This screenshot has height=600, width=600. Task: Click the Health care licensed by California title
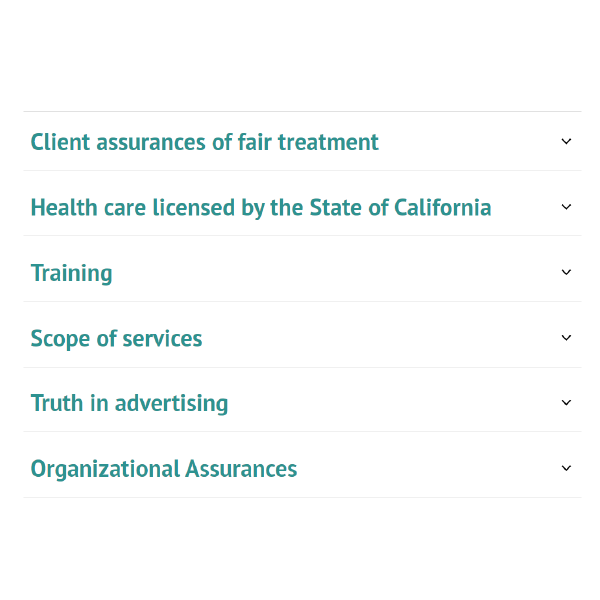point(260,208)
